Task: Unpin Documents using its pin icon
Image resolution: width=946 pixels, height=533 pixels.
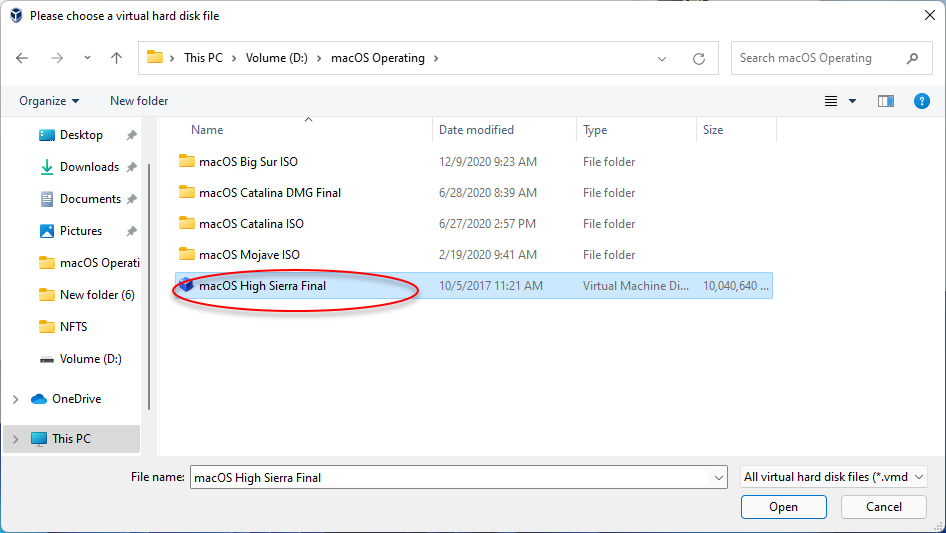Action: (131, 199)
